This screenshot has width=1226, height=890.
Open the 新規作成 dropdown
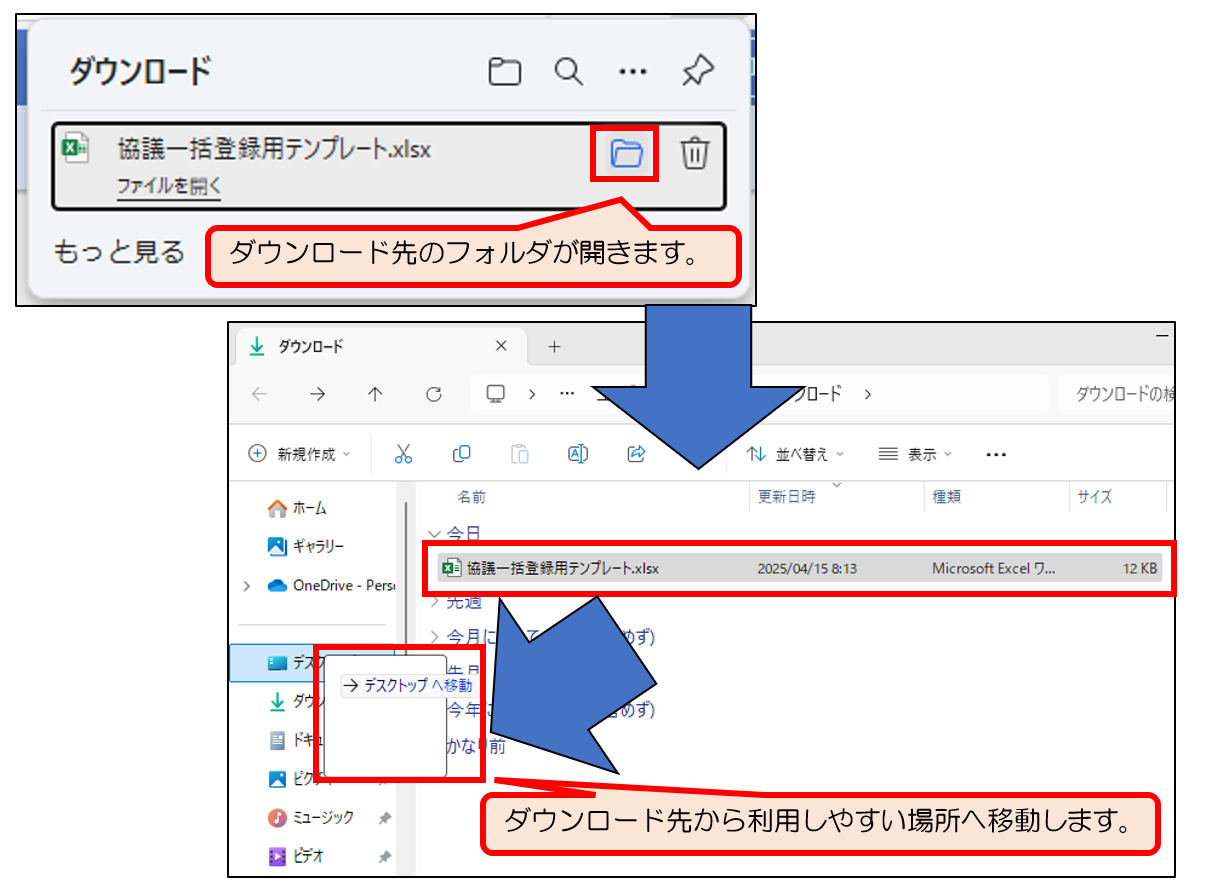pos(300,454)
